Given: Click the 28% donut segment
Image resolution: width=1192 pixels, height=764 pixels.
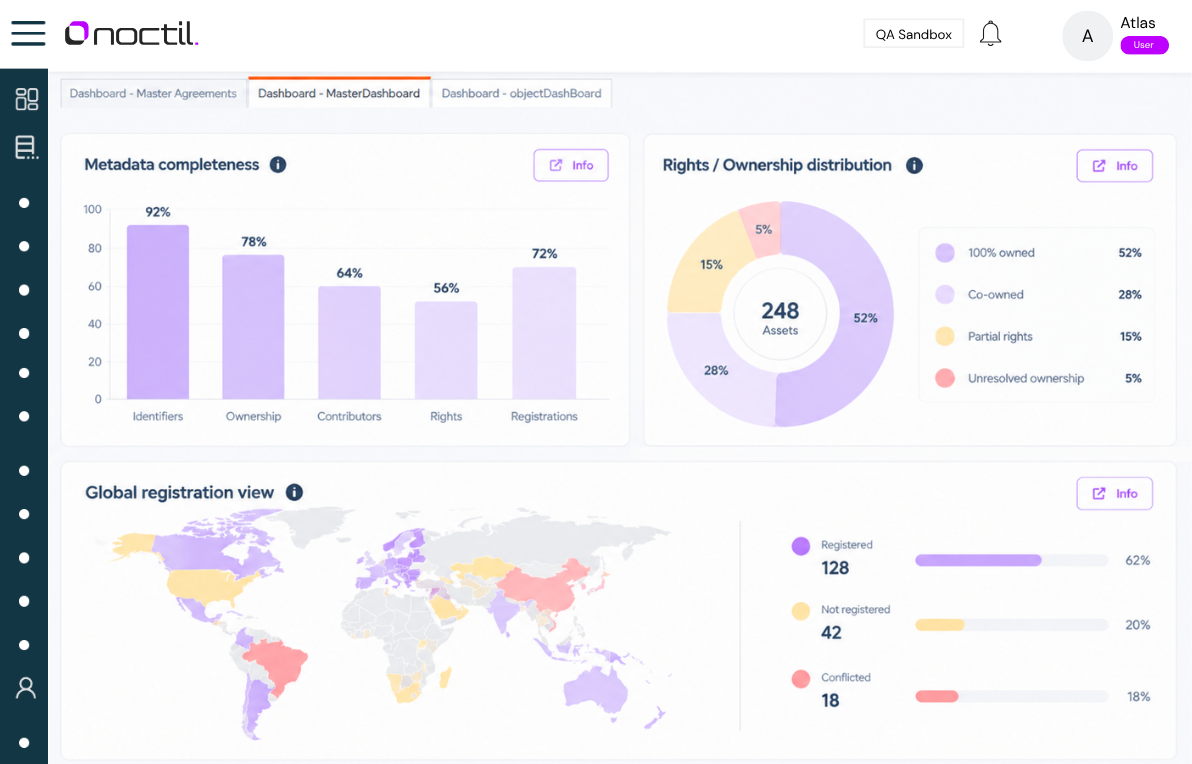Looking at the screenshot, I should (x=716, y=370).
